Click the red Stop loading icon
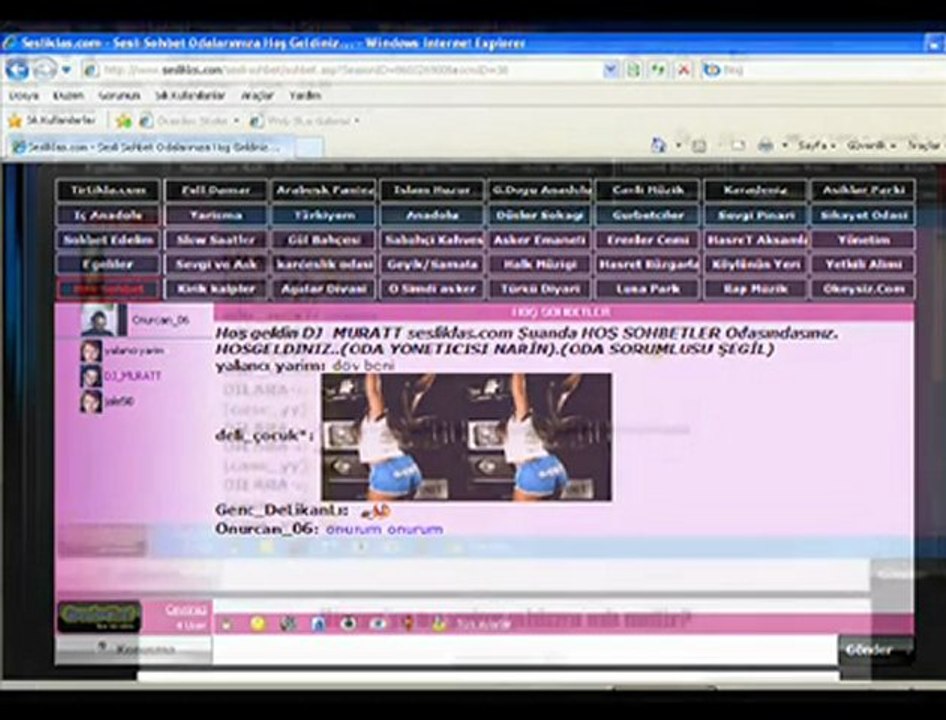 [x=684, y=70]
